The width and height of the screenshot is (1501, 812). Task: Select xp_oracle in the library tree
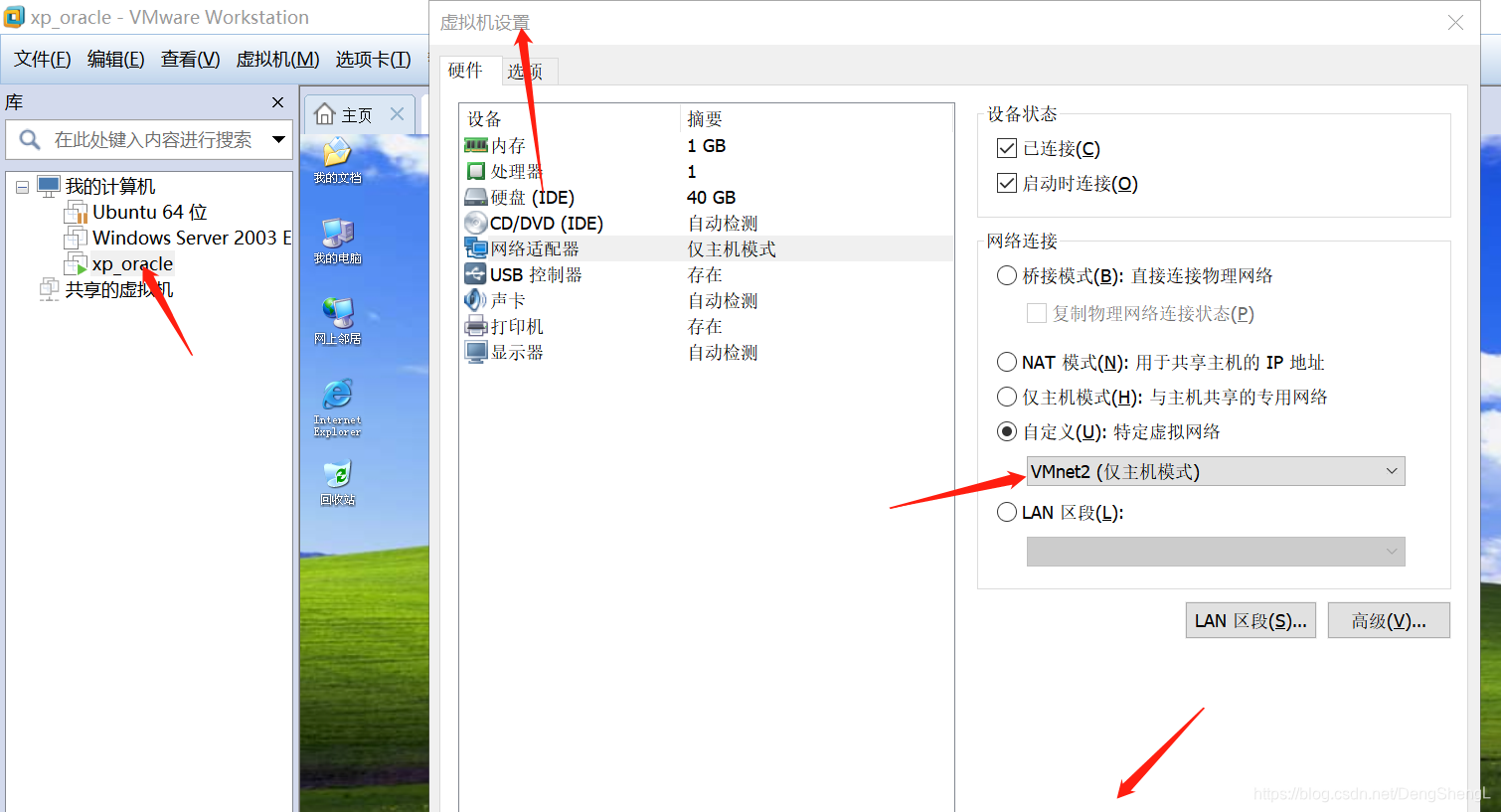[x=132, y=263]
